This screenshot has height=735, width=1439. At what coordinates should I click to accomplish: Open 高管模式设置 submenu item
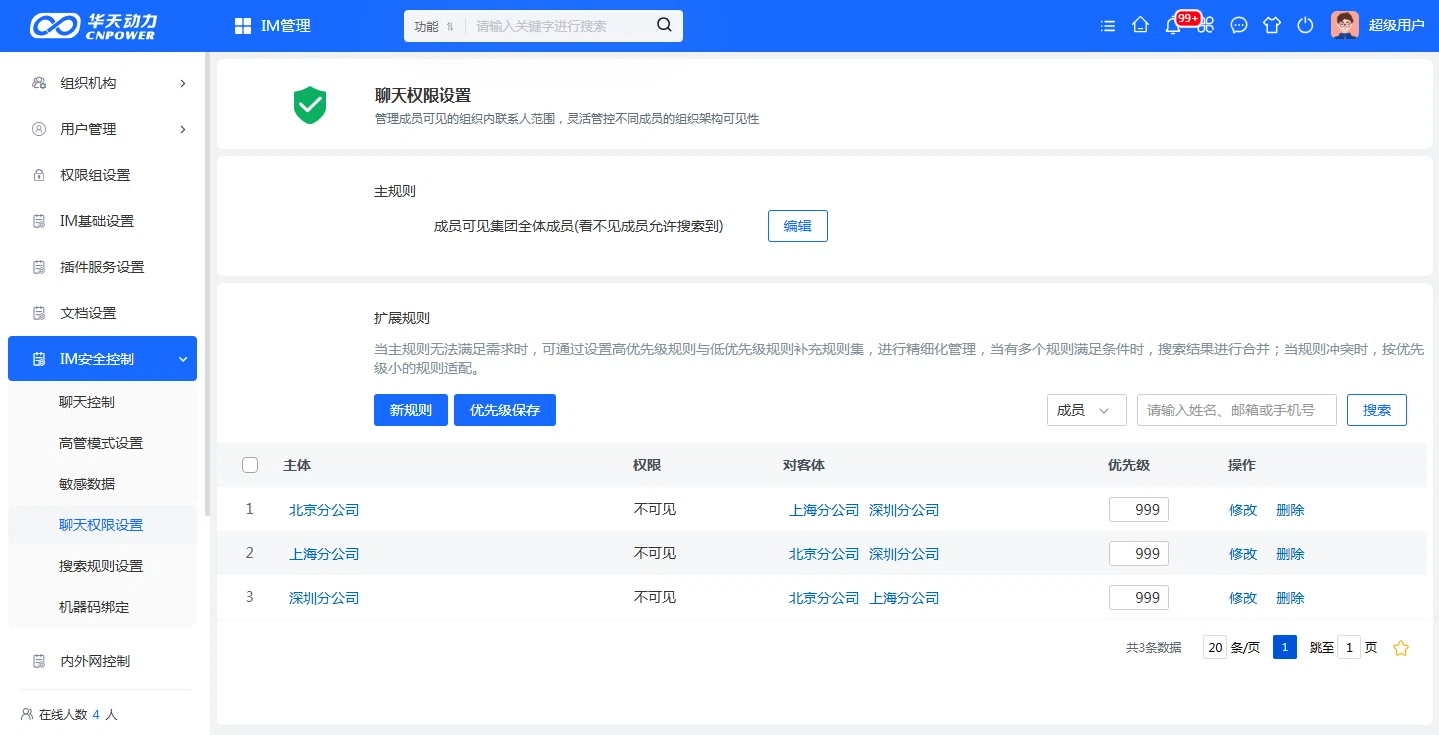click(101, 443)
